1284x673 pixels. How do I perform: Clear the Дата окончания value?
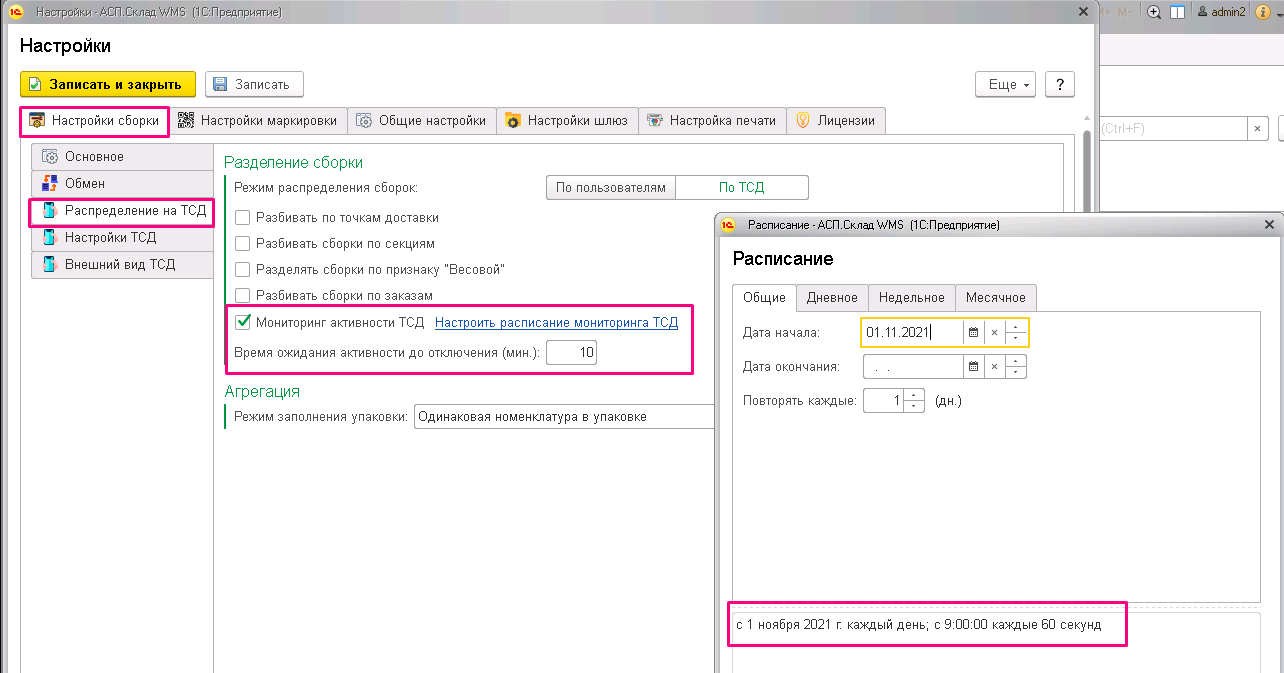994,367
